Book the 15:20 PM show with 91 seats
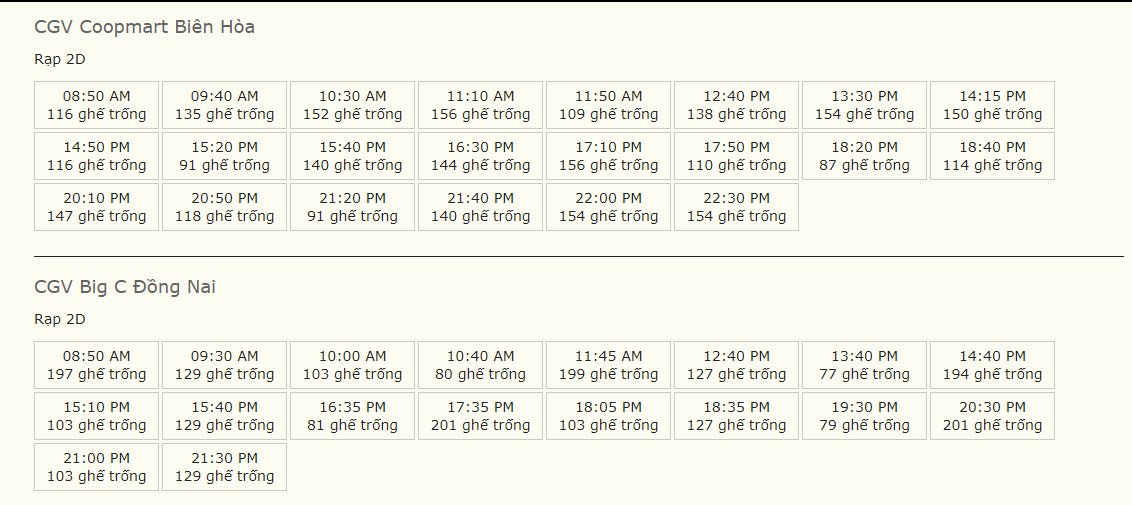The width and height of the screenshot is (1132, 505). click(224, 156)
